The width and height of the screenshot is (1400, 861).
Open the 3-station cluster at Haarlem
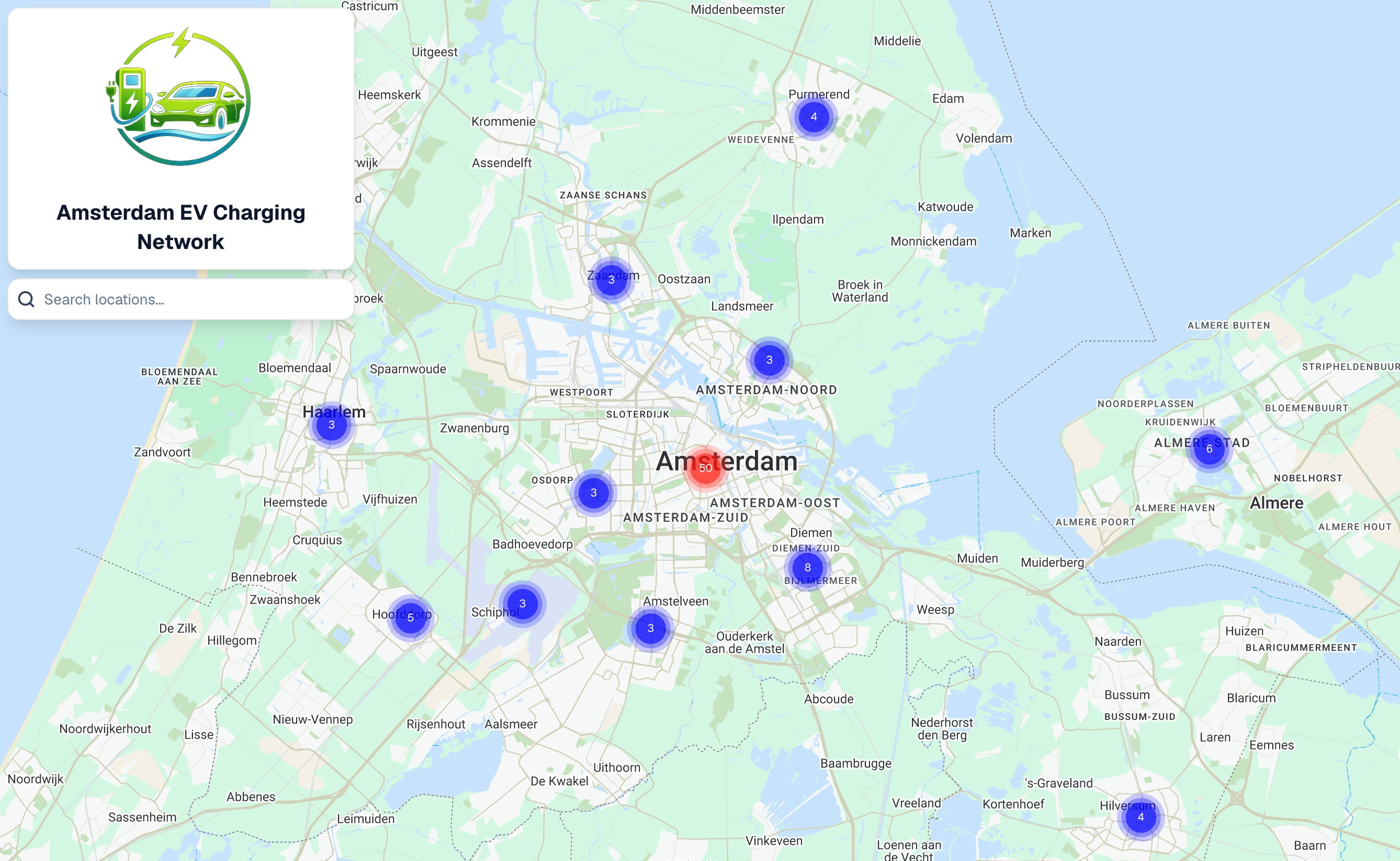tap(332, 425)
